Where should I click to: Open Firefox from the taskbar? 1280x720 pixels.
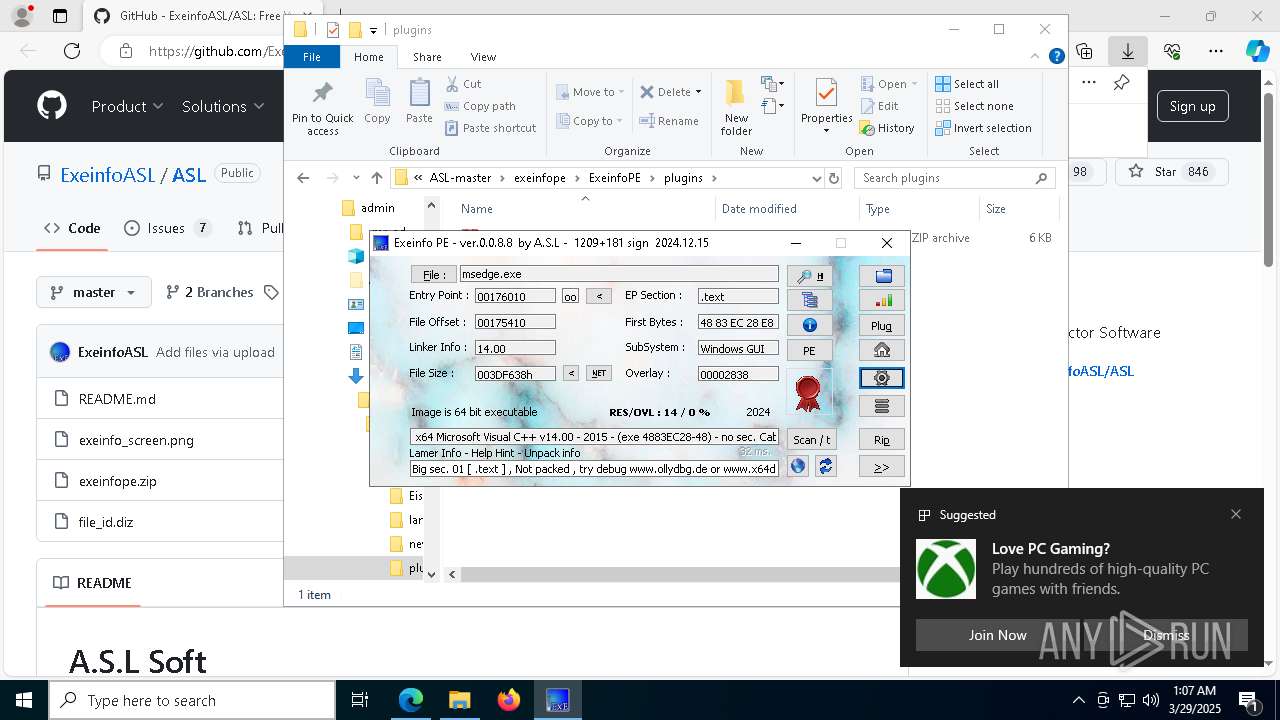click(509, 700)
